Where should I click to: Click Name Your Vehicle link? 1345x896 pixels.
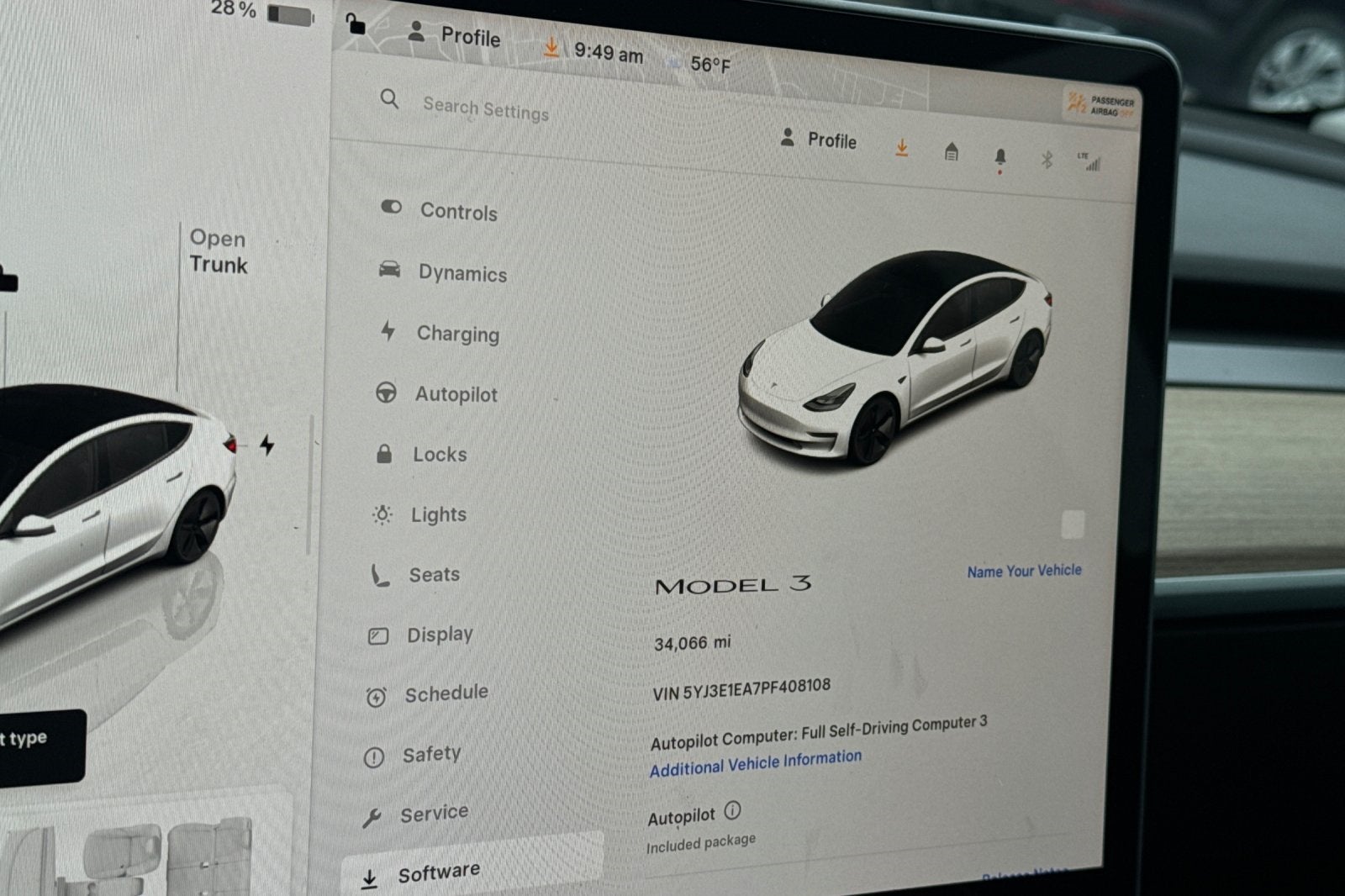[1024, 571]
